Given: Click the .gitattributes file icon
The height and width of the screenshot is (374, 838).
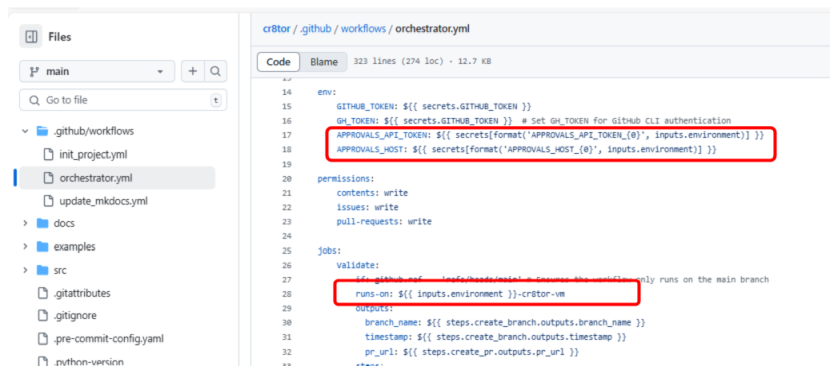Looking at the screenshot, I should pyautogui.click(x=42, y=293).
